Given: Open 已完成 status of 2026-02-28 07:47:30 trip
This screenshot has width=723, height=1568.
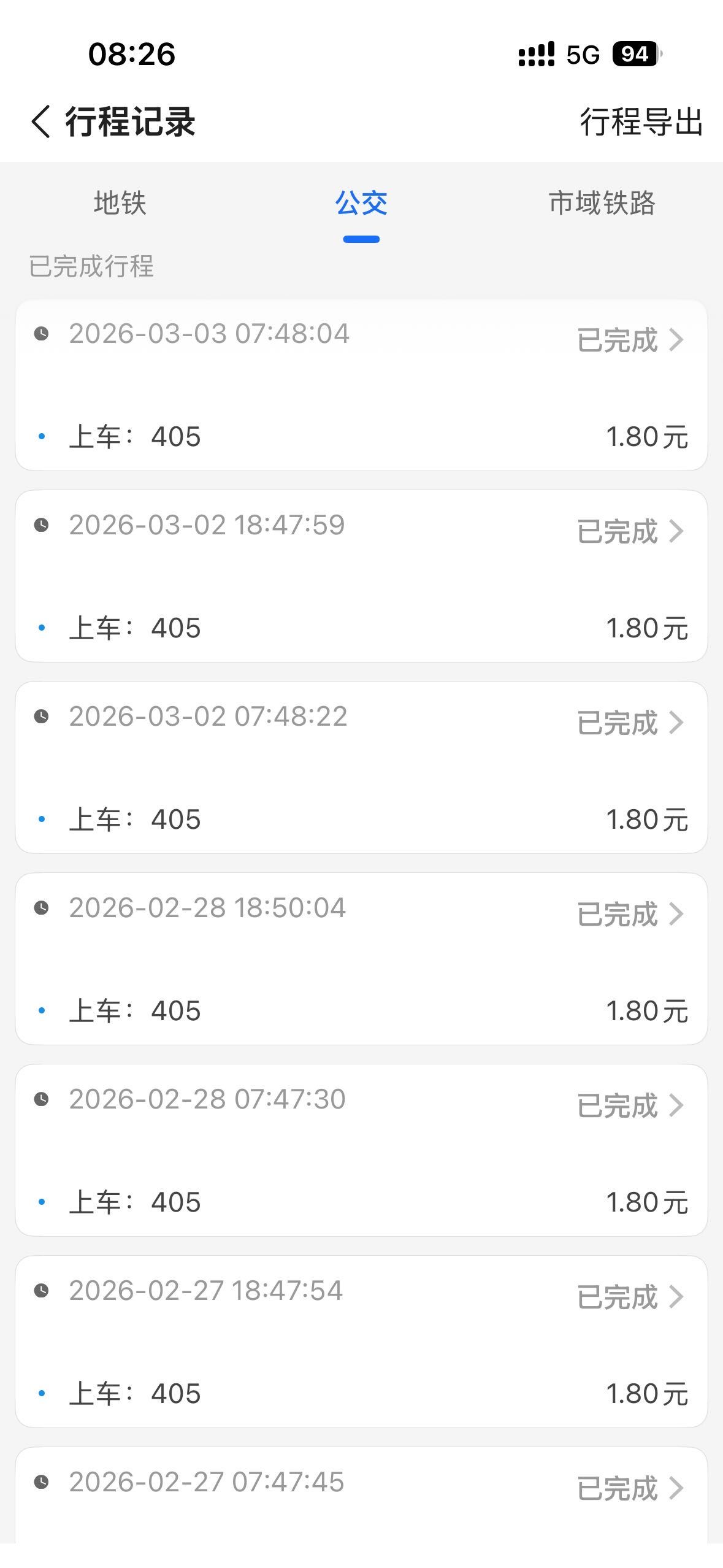Looking at the screenshot, I should [617, 1105].
